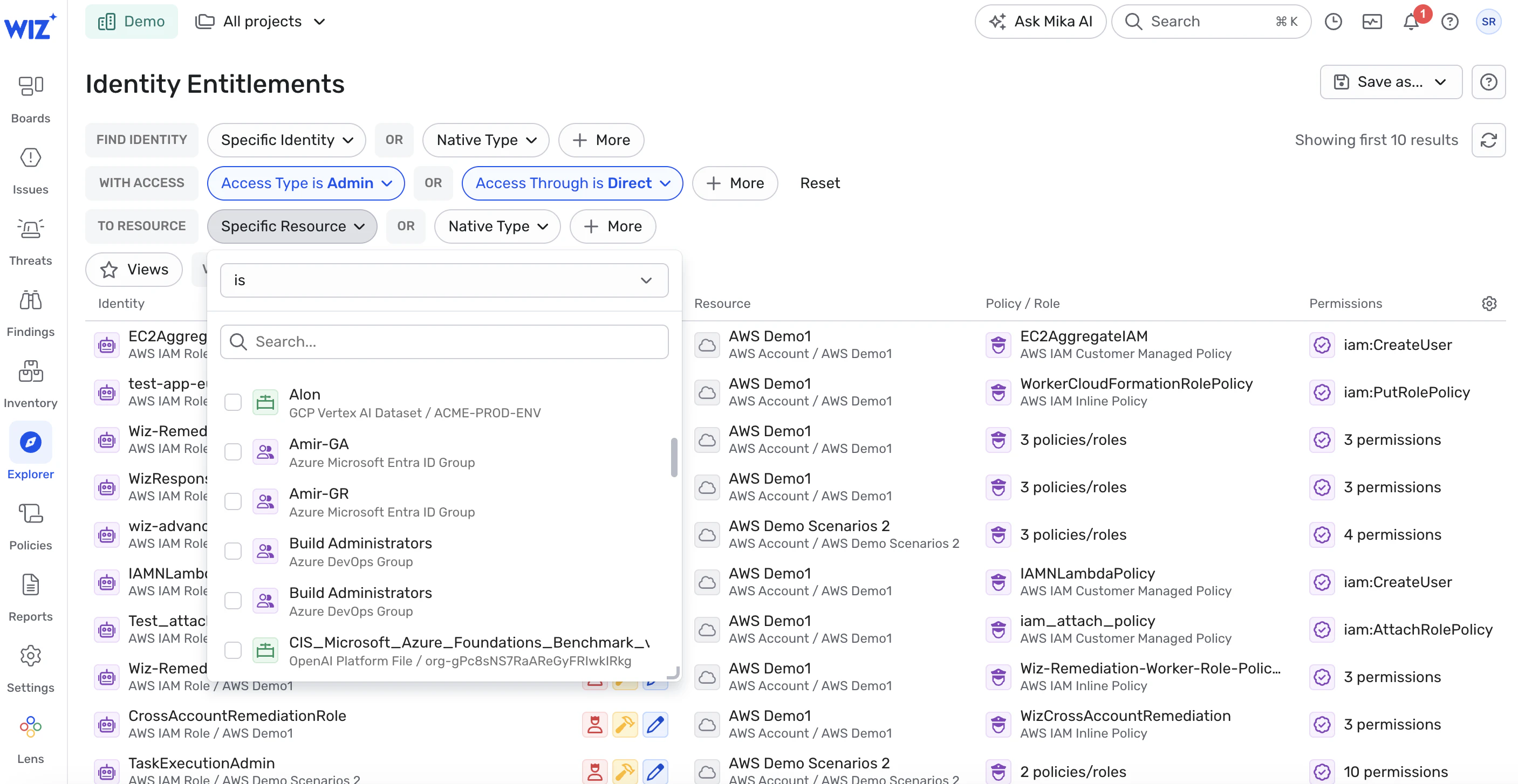Click the edit pencil icon for CrossAccountRemediationRole
Image resolution: width=1518 pixels, height=784 pixels.
coord(655,725)
